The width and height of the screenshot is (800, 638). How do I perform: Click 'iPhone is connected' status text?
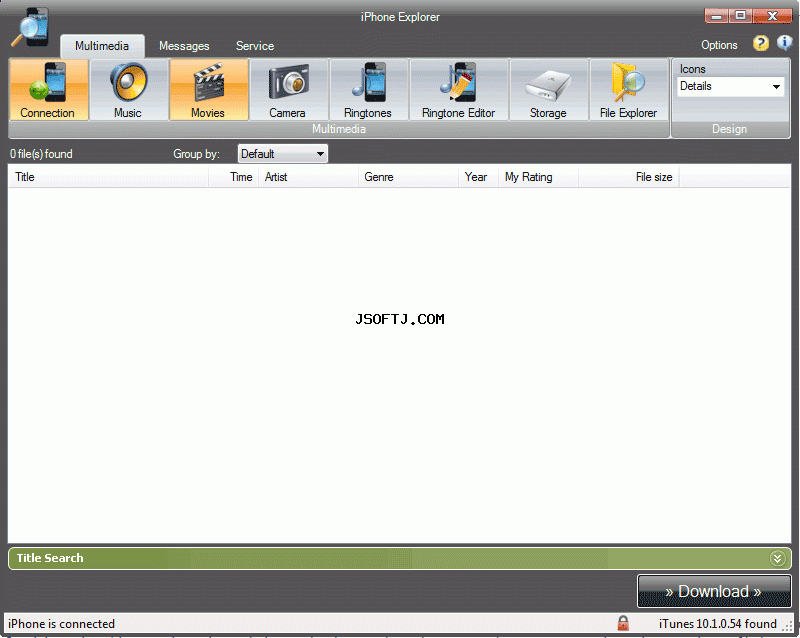[x=61, y=624]
